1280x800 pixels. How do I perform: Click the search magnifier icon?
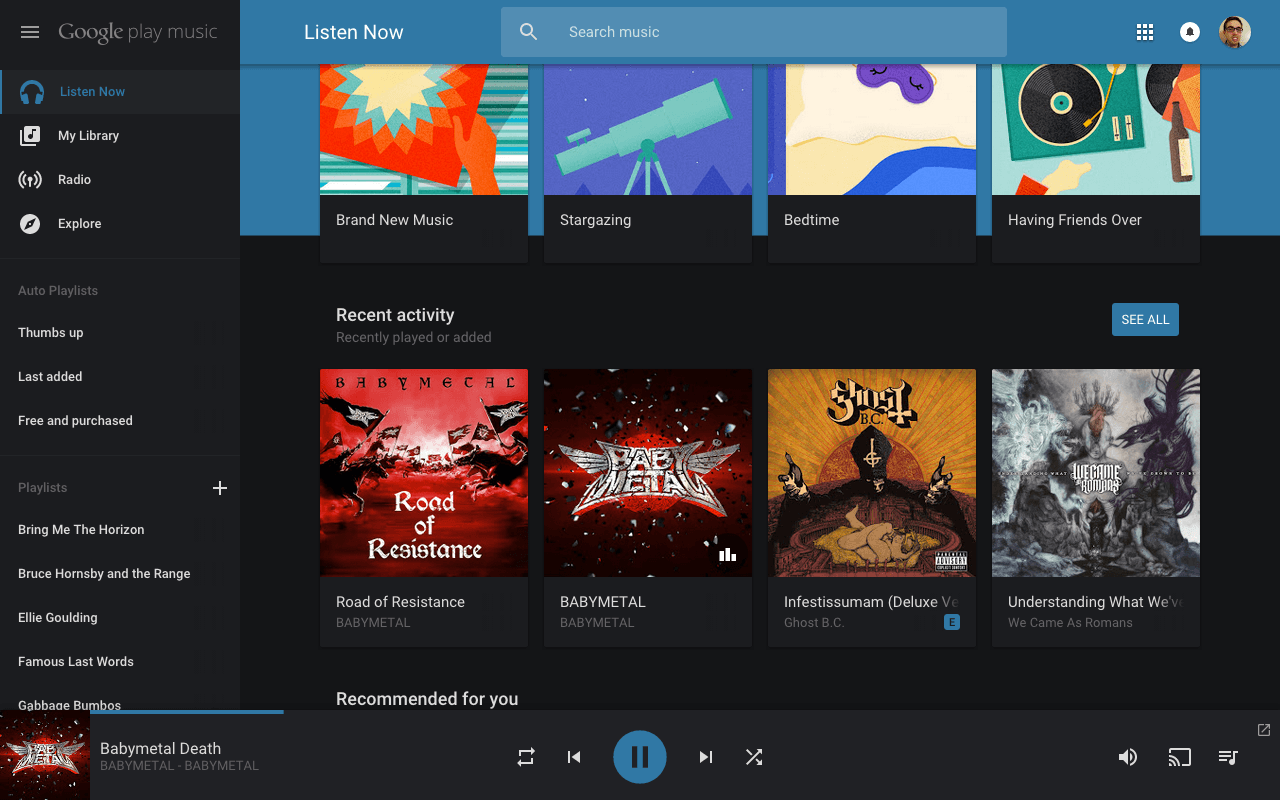(528, 31)
